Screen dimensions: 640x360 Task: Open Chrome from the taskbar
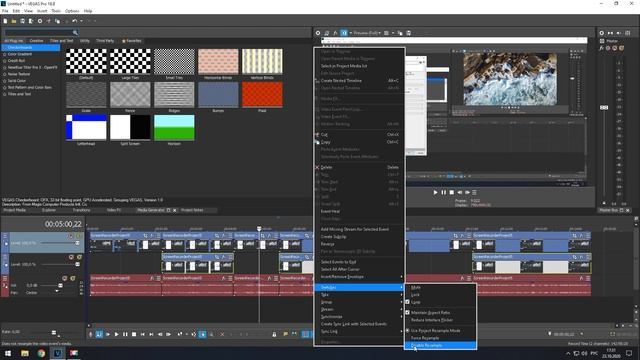(41, 353)
